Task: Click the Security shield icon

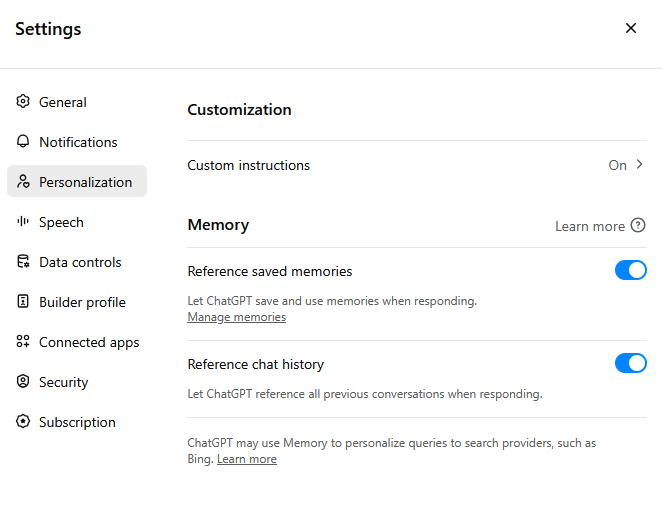Action: pyautogui.click(x=23, y=381)
